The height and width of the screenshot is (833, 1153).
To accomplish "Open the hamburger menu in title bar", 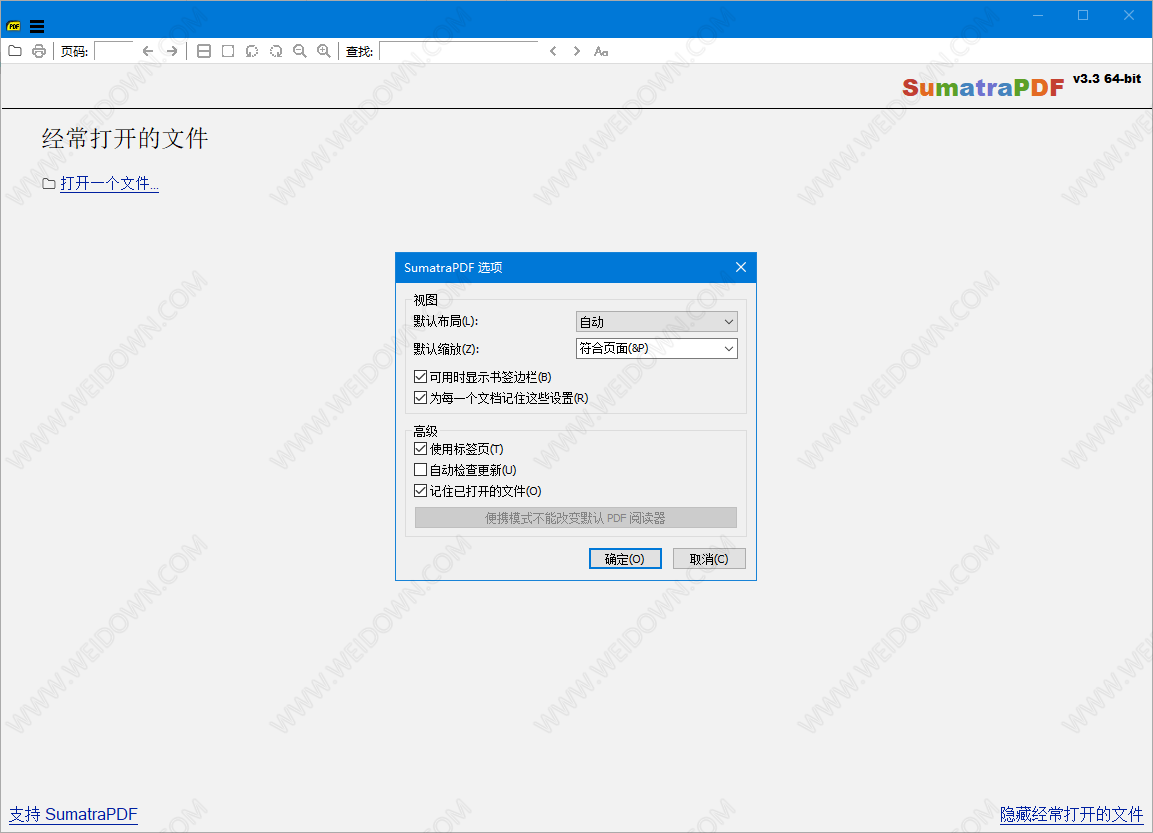I will [37, 26].
